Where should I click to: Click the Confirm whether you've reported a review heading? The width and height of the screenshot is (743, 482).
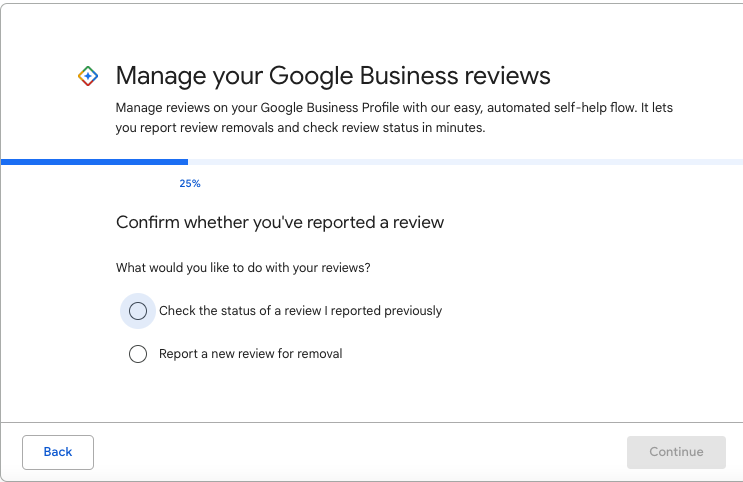[280, 222]
